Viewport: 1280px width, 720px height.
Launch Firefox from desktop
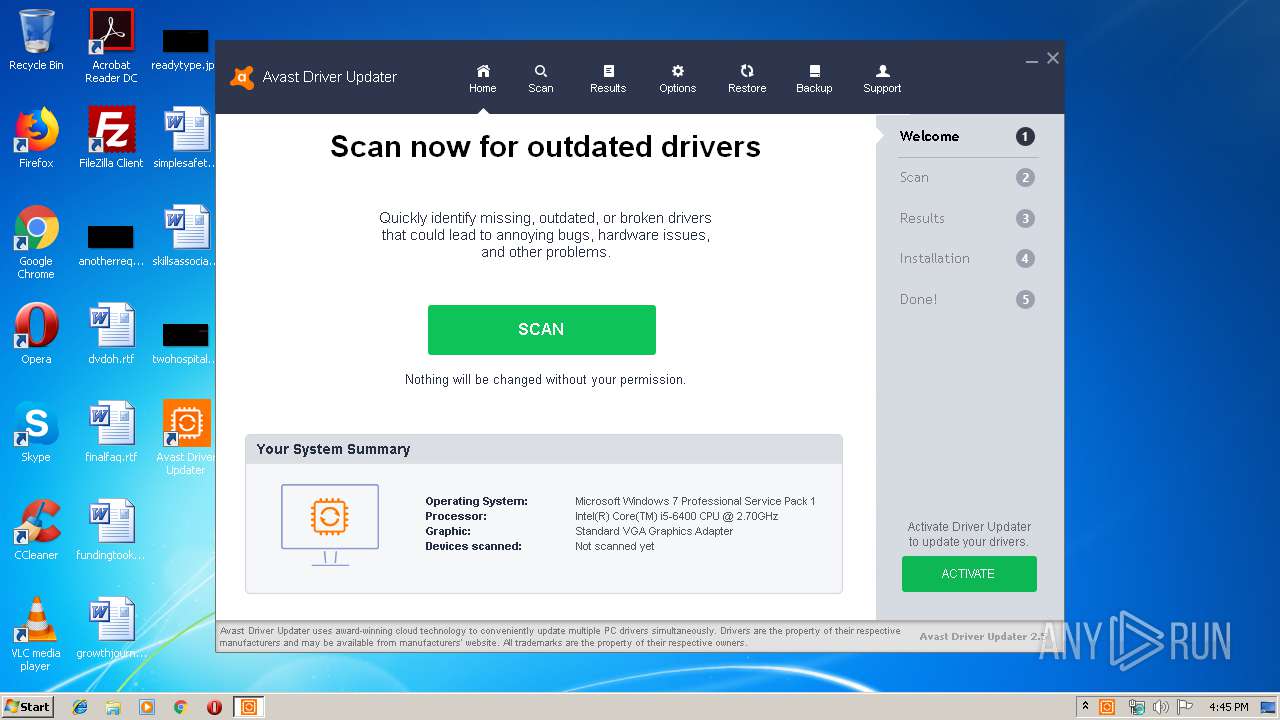click(x=36, y=138)
